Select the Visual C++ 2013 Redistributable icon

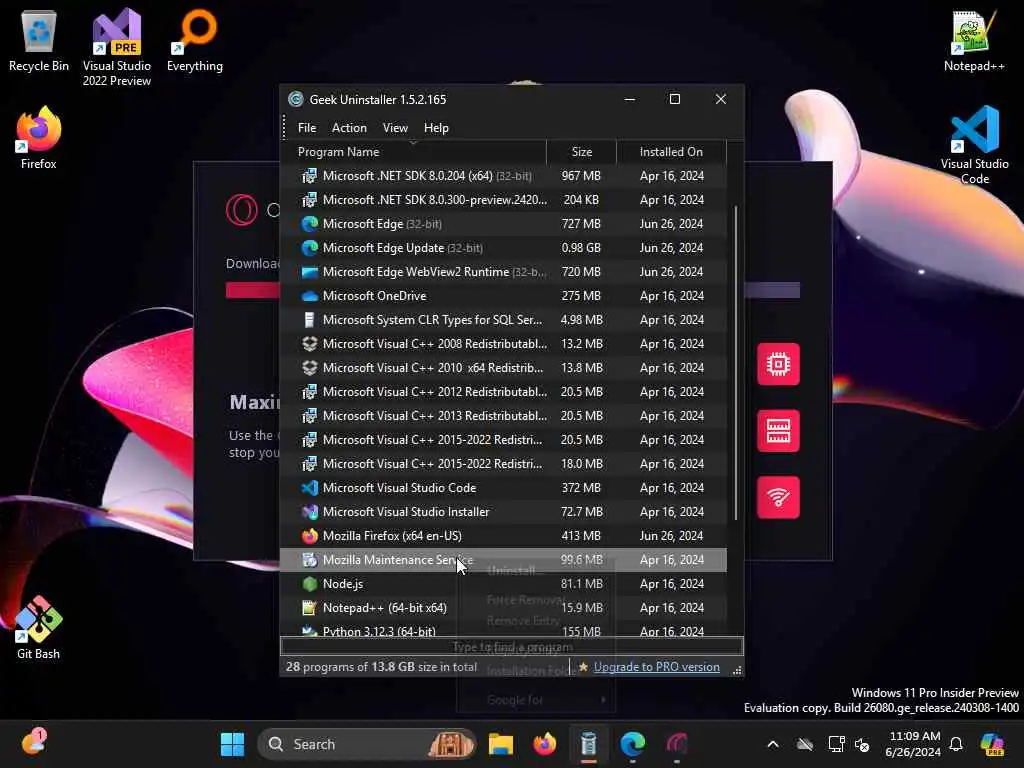point(310,416)
